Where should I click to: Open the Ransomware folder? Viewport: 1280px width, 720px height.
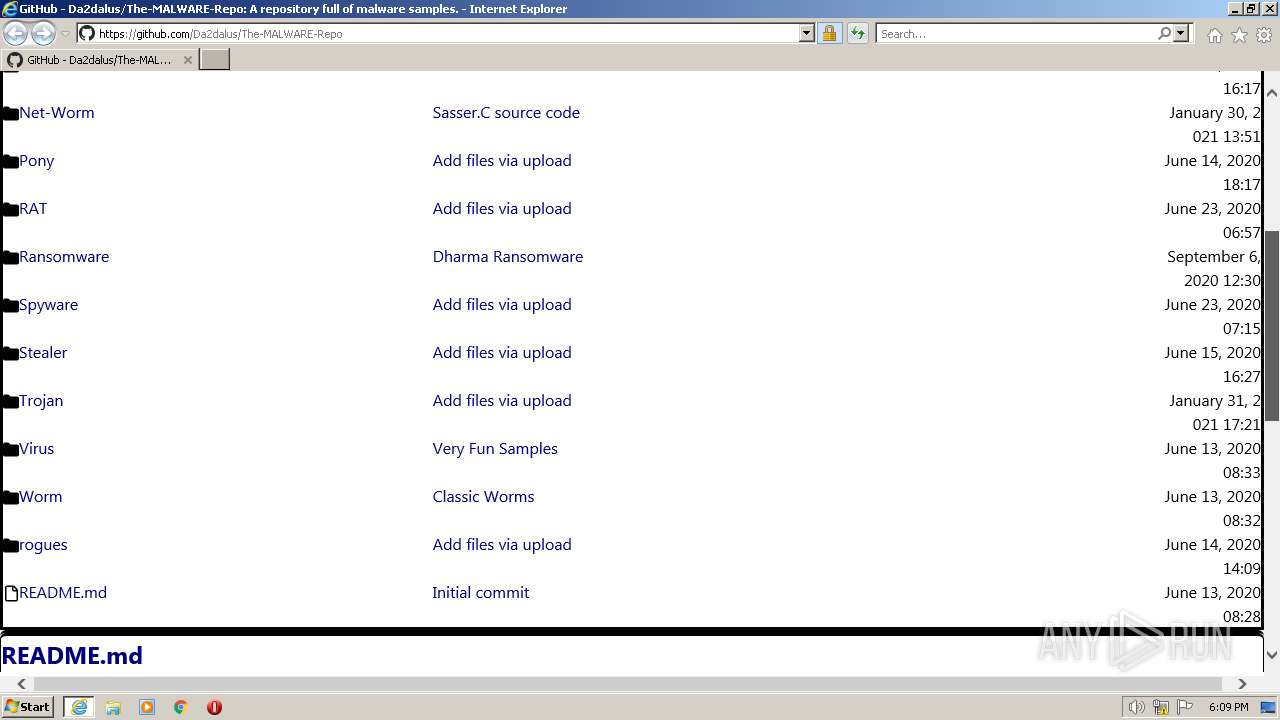pyautogui.click(x=64, y=257)
